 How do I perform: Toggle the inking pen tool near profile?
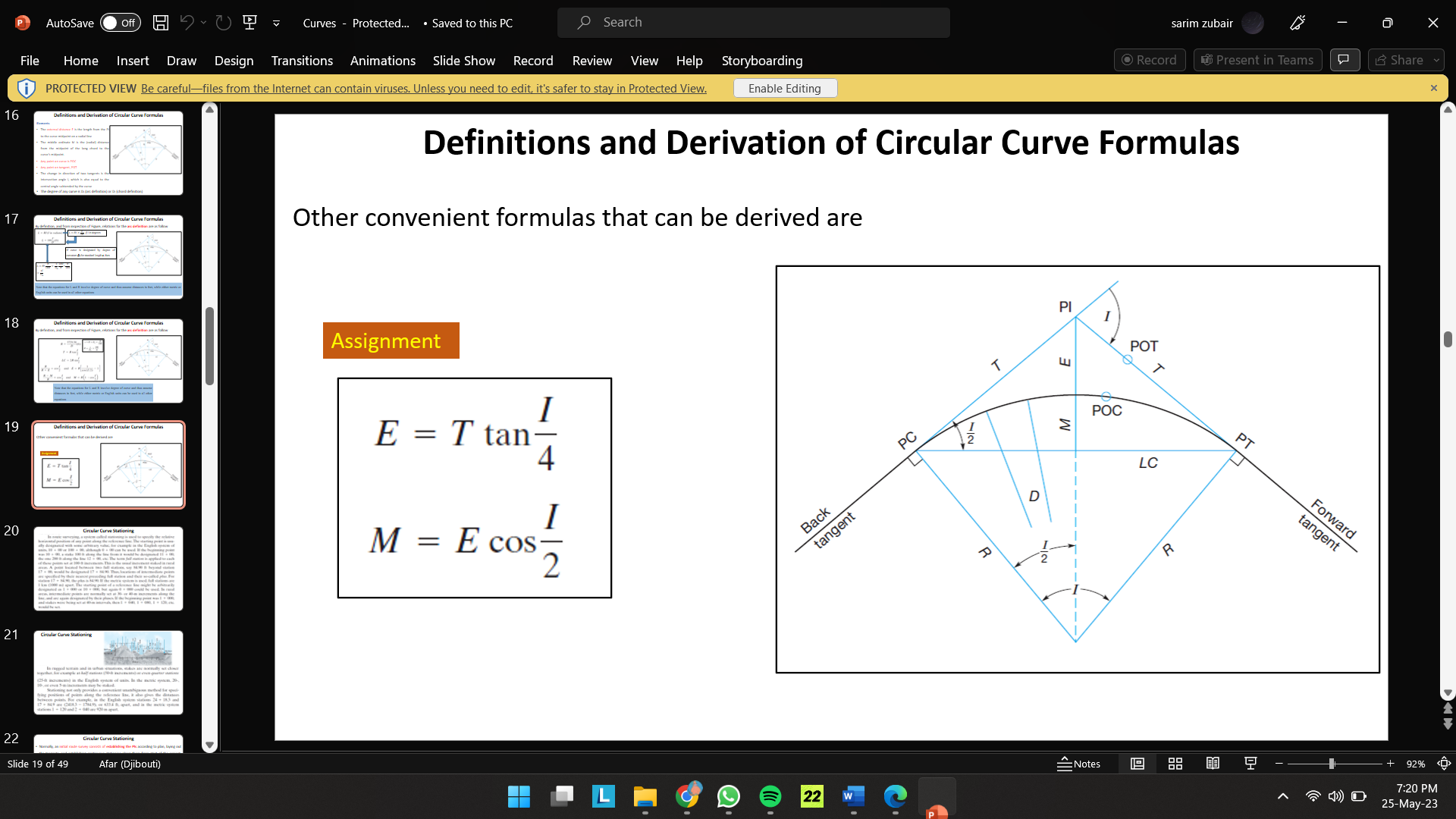point(1297,23)
